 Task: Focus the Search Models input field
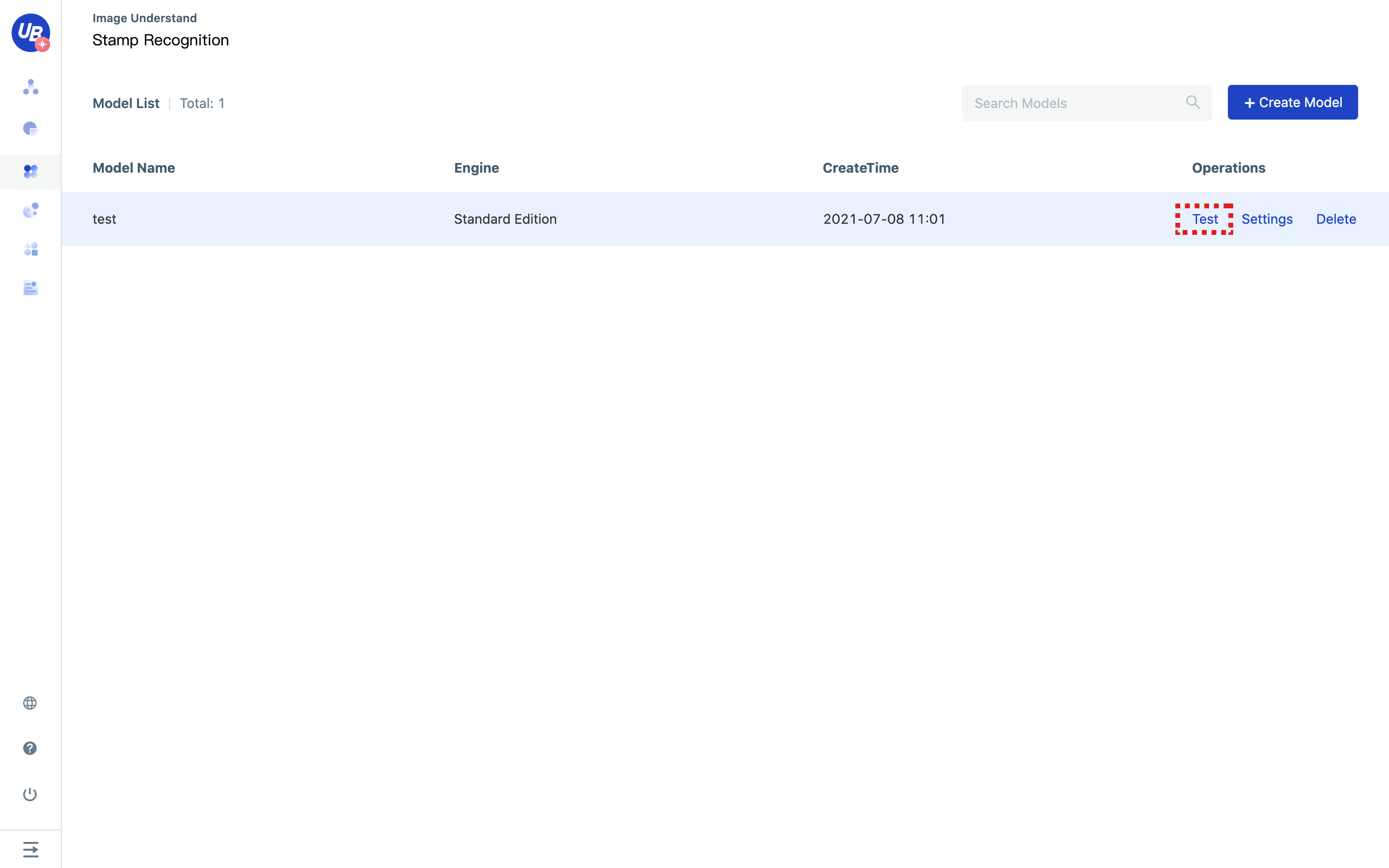pyautogui.click(x=1087, y=103)
